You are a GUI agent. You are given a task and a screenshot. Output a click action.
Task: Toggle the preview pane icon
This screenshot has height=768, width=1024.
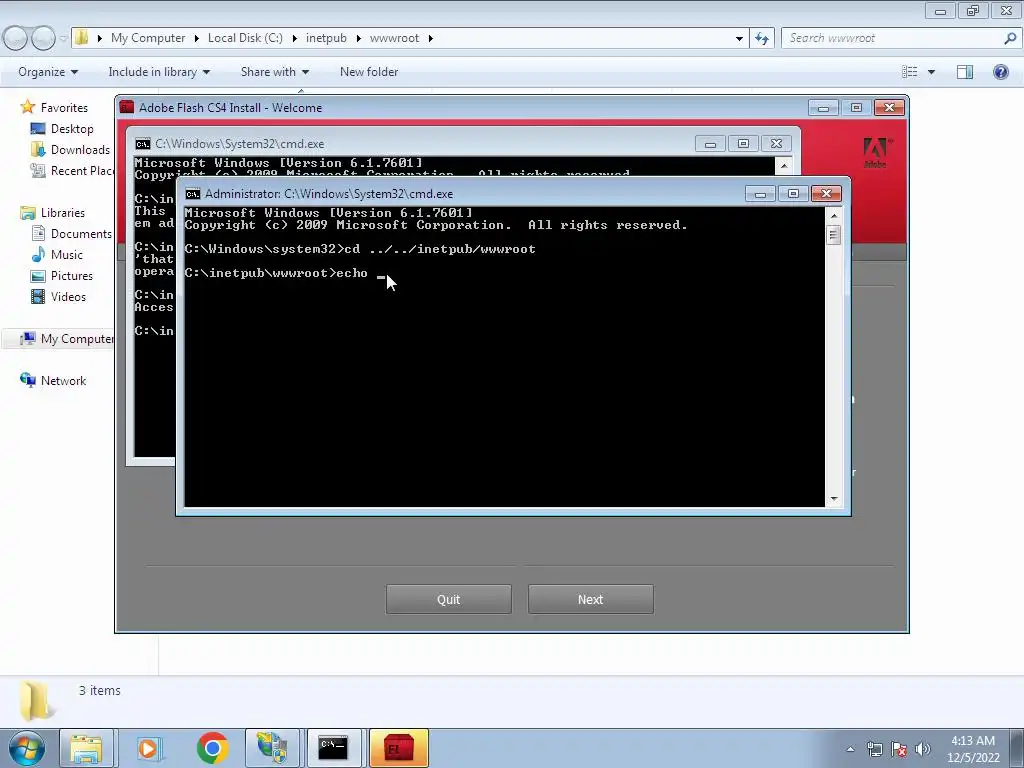(965, 72)
